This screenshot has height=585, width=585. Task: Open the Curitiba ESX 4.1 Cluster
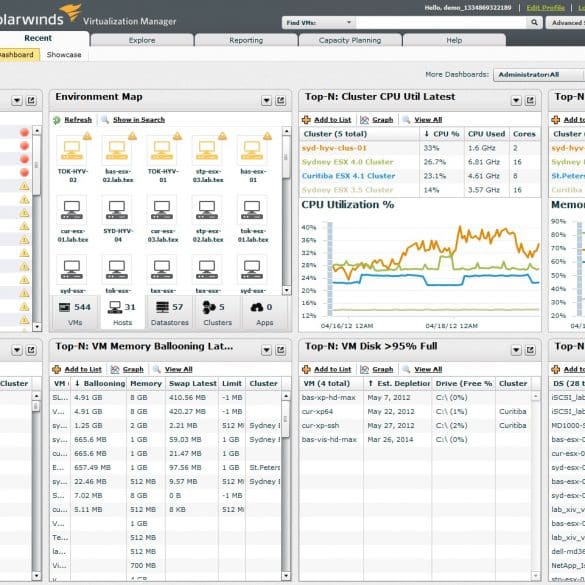pyautogui.click(x=348, y=176)
